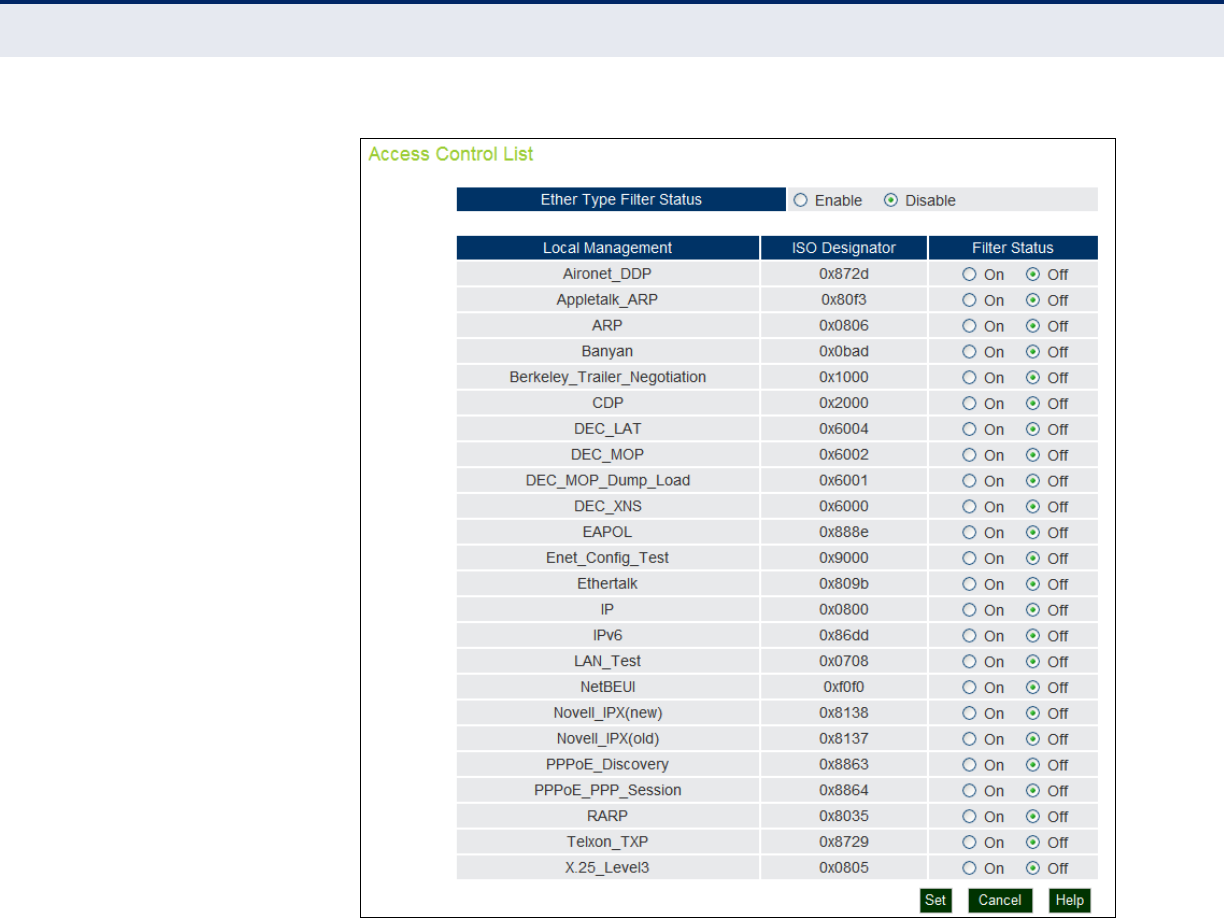The image size is (1224, 919).
Task: Set Aironet_DDP filter to Off
Action: point(1033,274)
